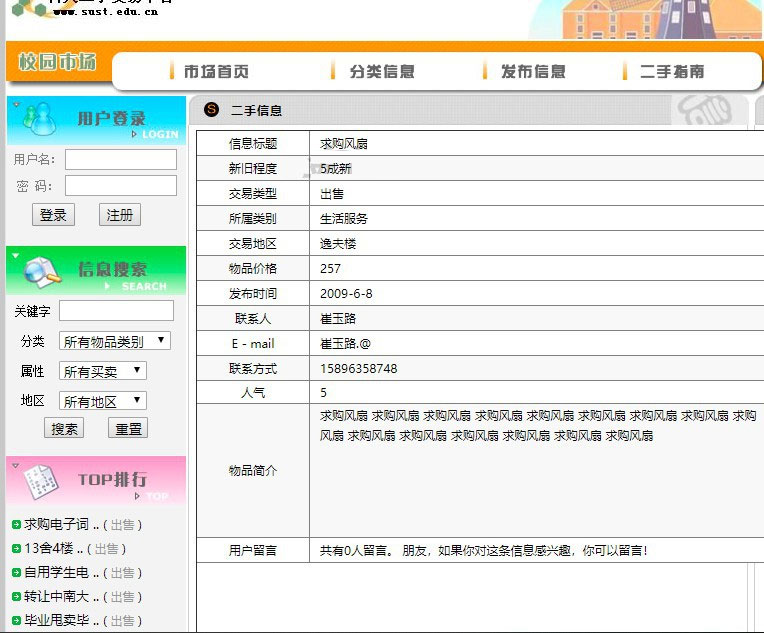Viewport: 764px width, 633px height.
Task: Open 分类信息 navigation item
Action: tap(381, 72)
